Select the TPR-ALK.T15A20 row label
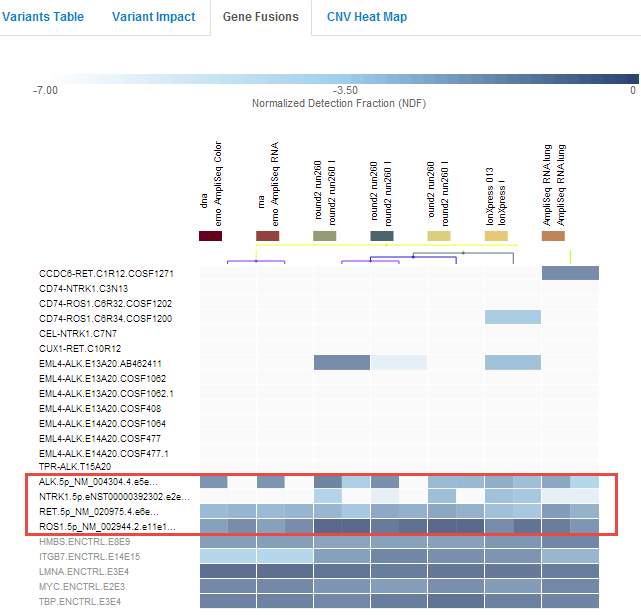Viewport: 641px width, 615px height. point(75,466)
